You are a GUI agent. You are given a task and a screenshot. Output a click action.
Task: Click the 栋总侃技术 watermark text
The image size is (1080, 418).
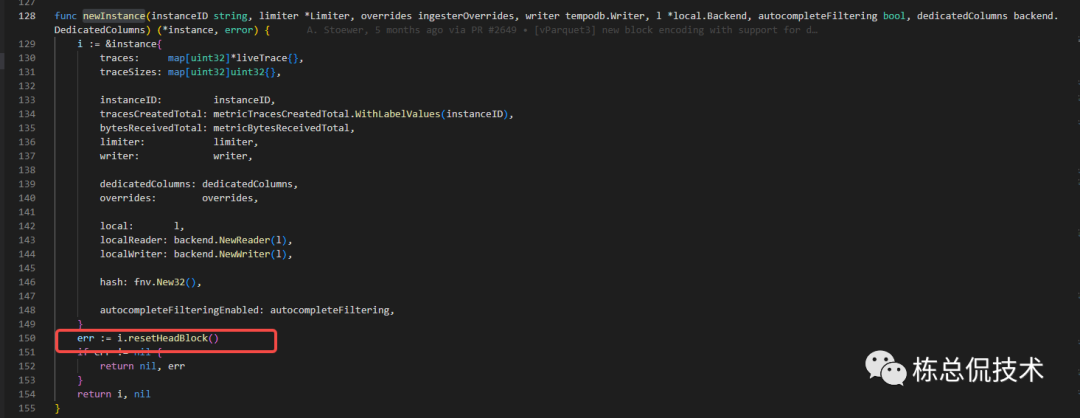pyautogui.click(x=978, y=371)
